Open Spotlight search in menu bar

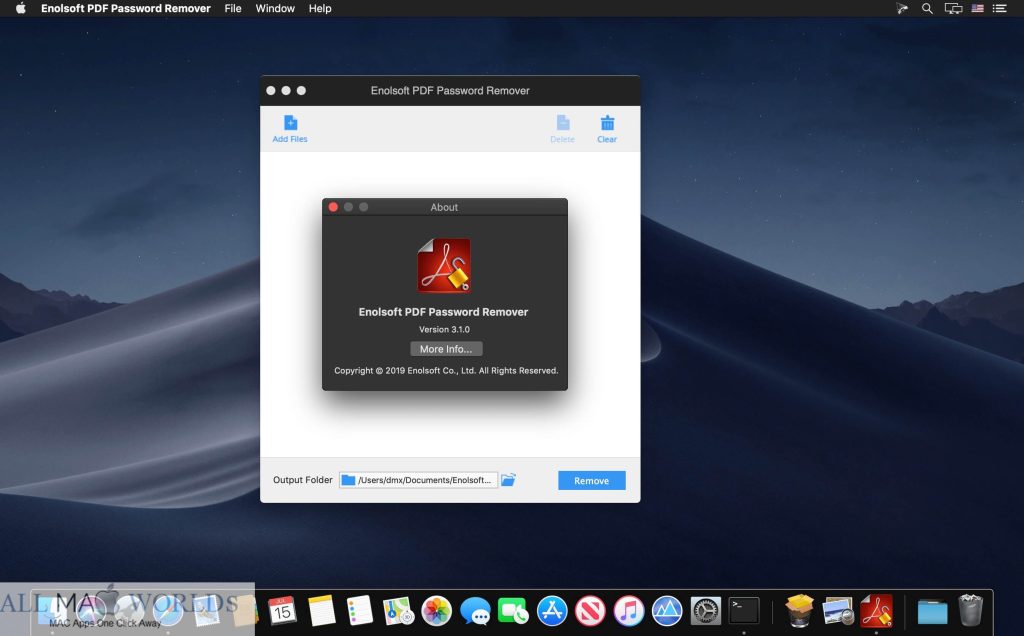pos(927,8)
